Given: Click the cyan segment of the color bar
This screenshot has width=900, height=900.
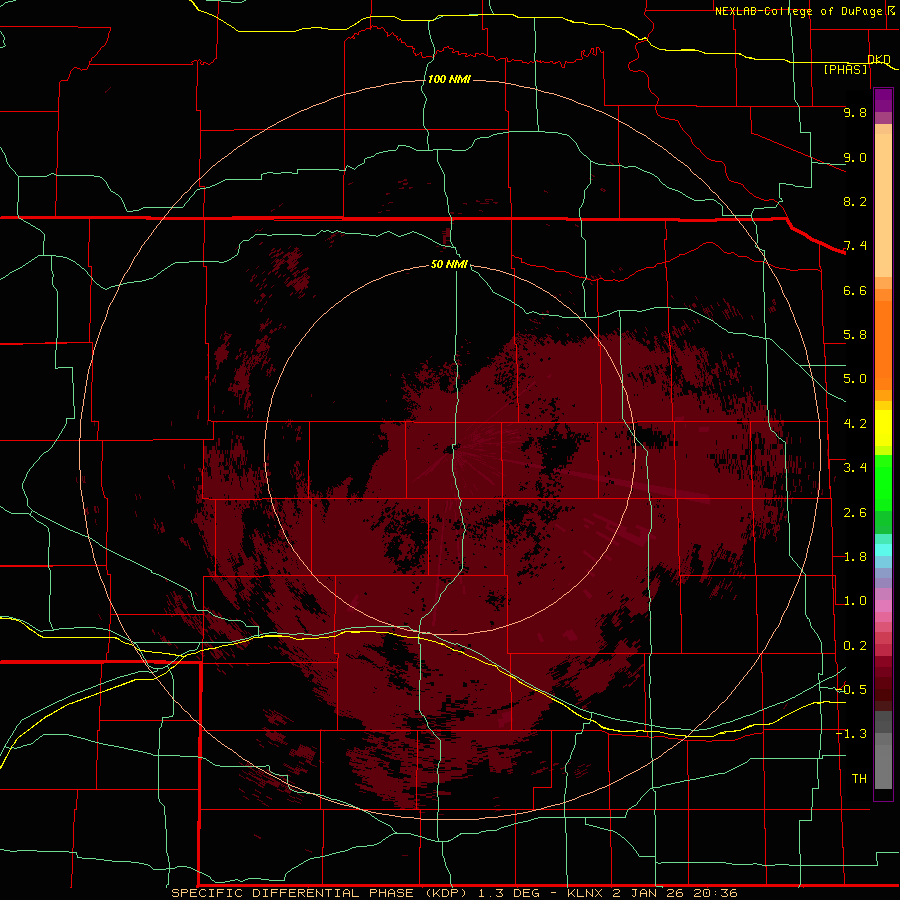Looking at the screenshot, I should pyautogui.click(x=883, y=549).
